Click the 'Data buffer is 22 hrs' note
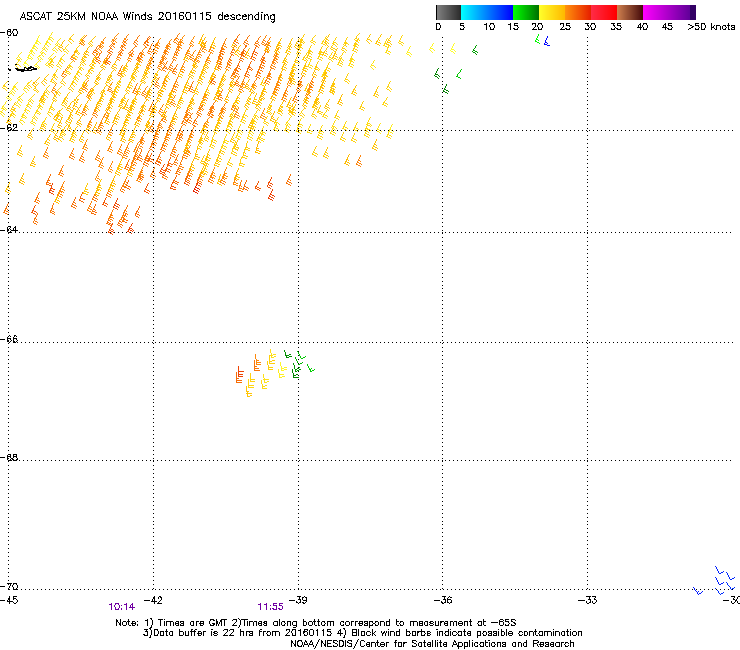 (x=362, y=633)
